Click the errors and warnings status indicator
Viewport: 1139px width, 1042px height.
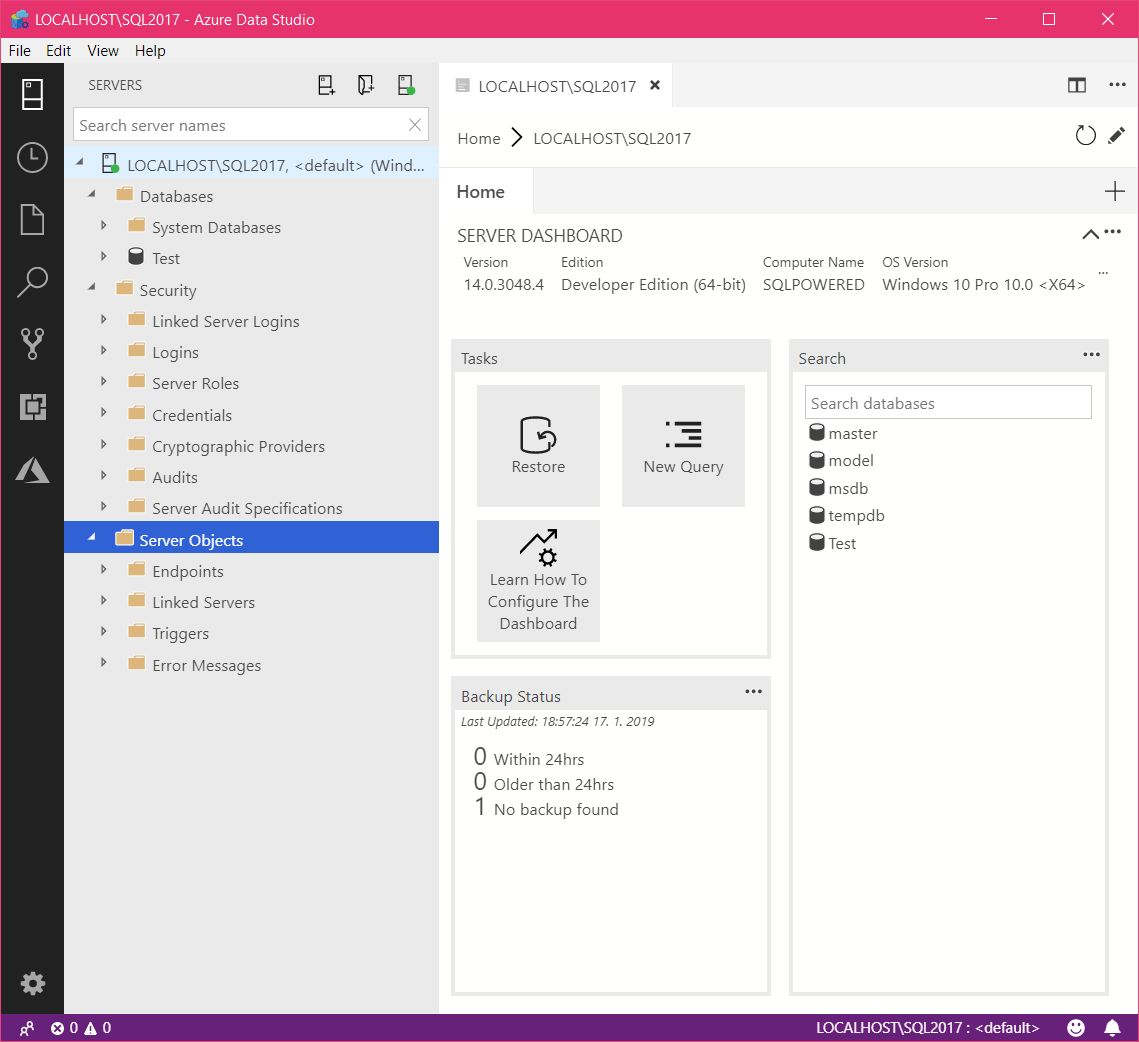(81, 1027)
